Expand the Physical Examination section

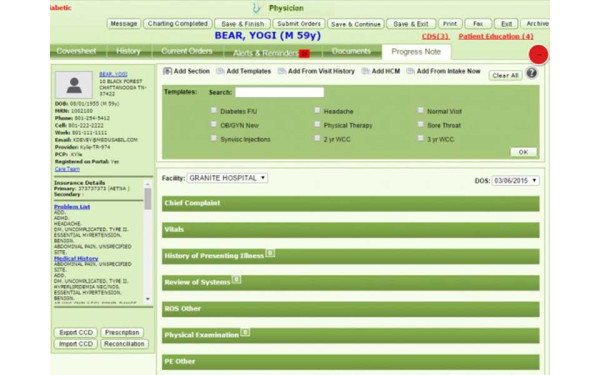pyautogui.click(x=351, y=336)
